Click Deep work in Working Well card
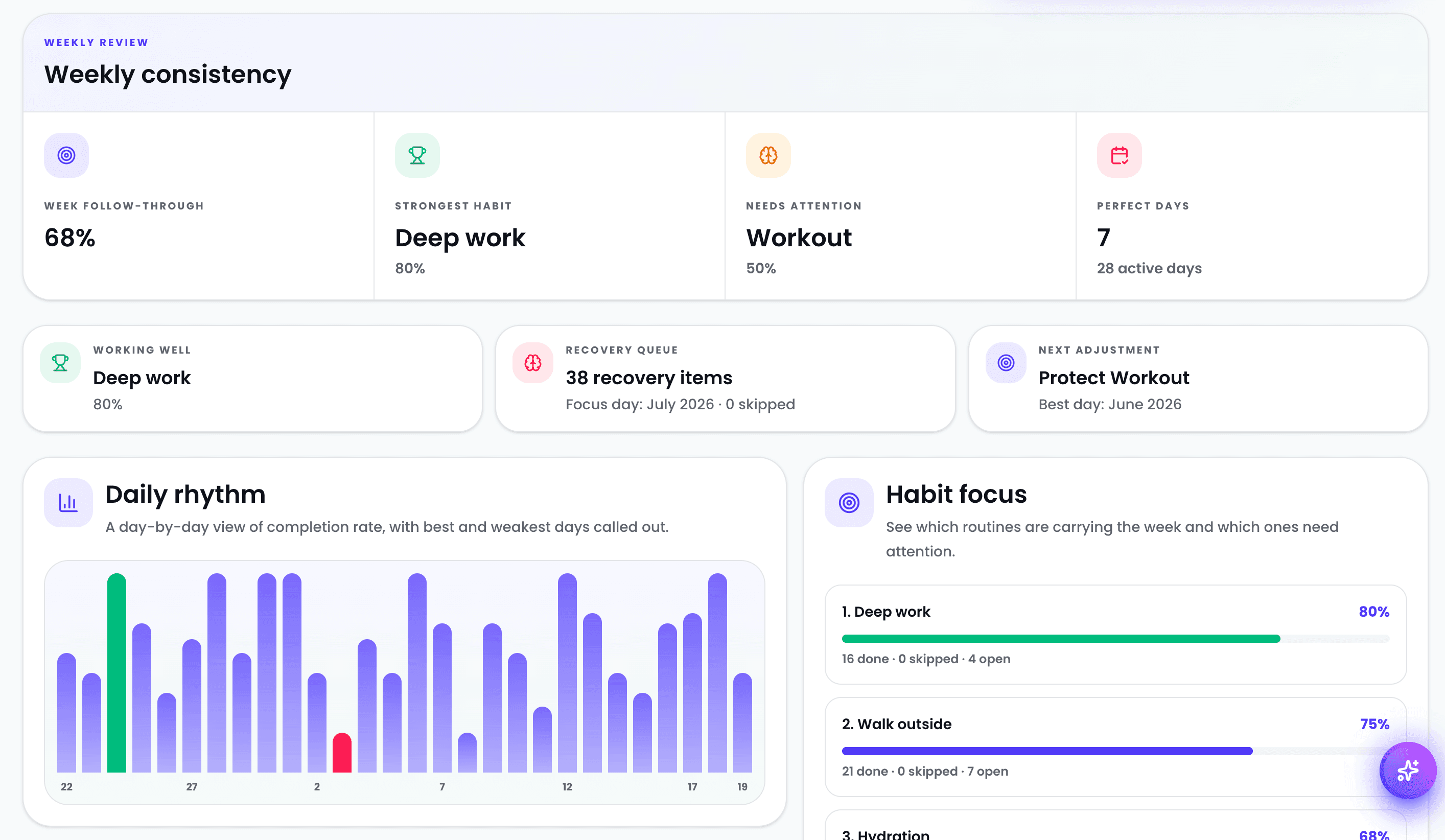 [142, 378]
